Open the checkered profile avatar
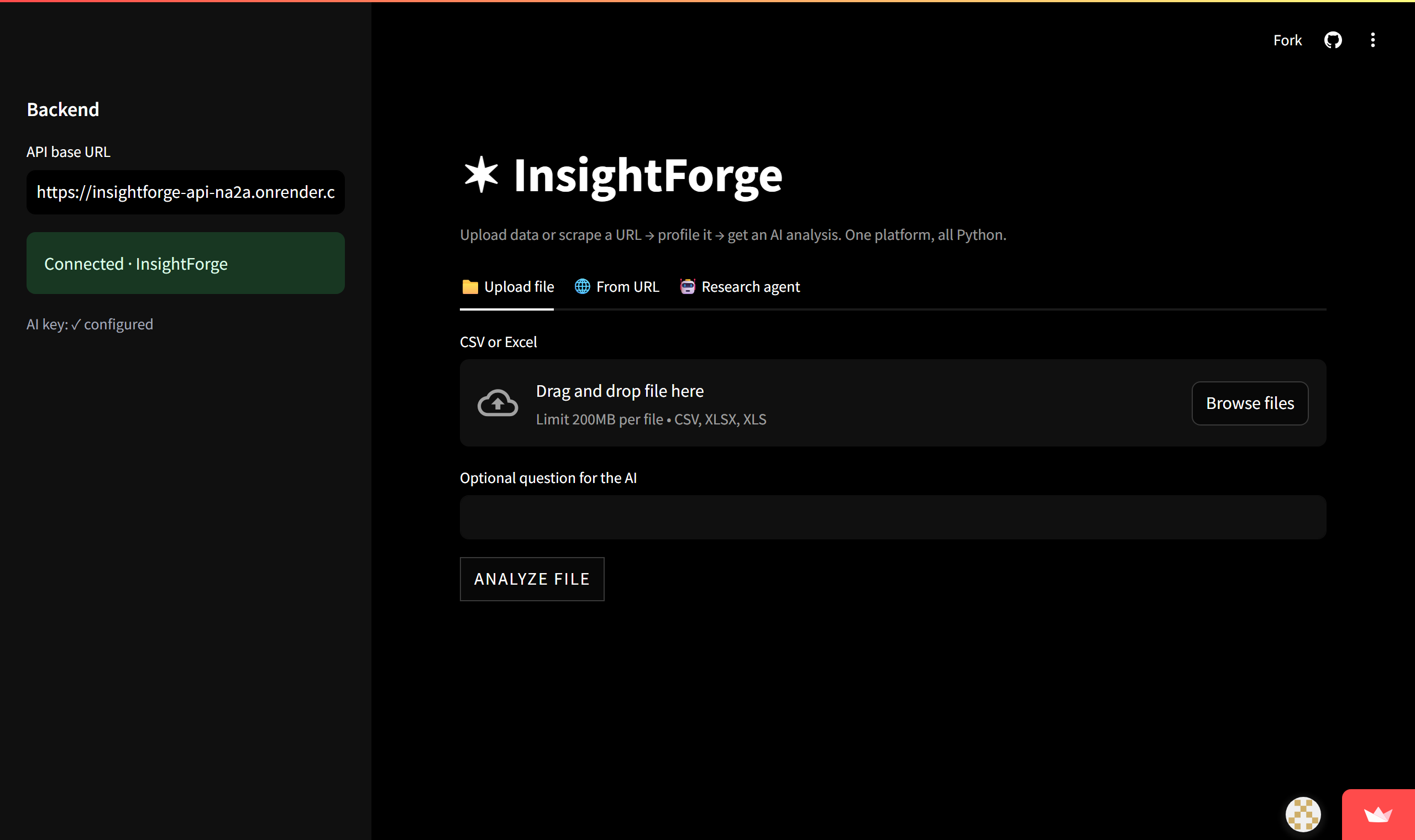The image size is (1415, 840). (x=1303, y=815)
